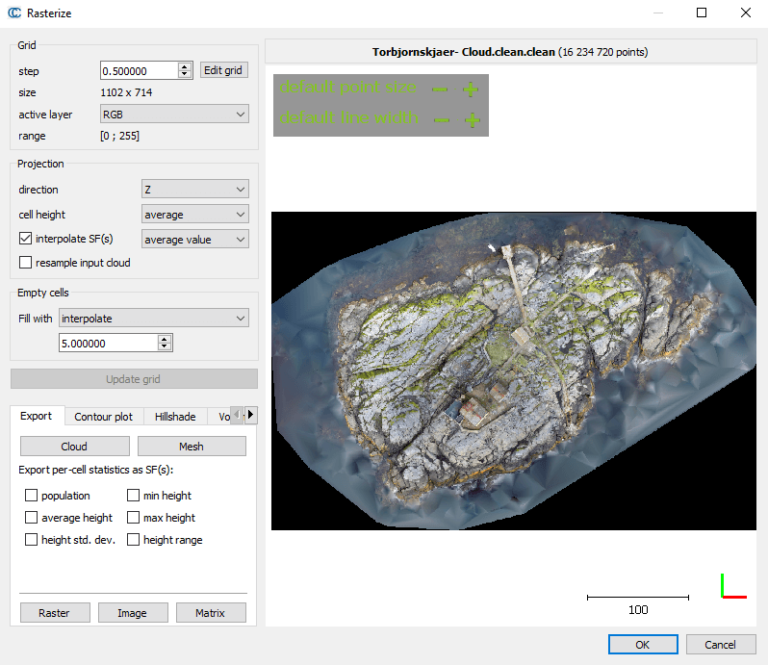Click the grid step value field
Image resolution: width=768 pixels, height=665 pixels.
coord(139,71)
